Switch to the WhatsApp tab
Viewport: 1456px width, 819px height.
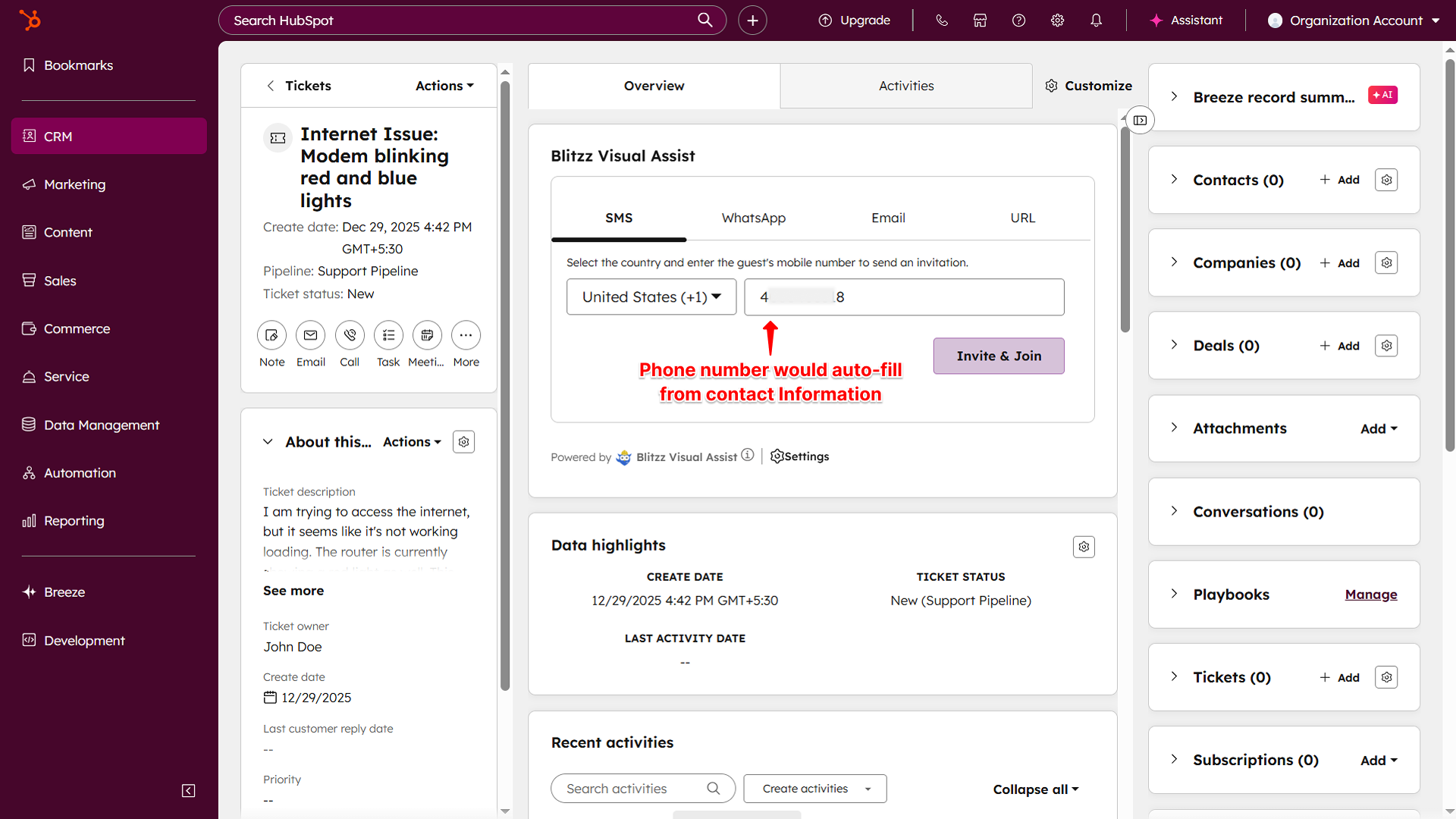(753, 218)
